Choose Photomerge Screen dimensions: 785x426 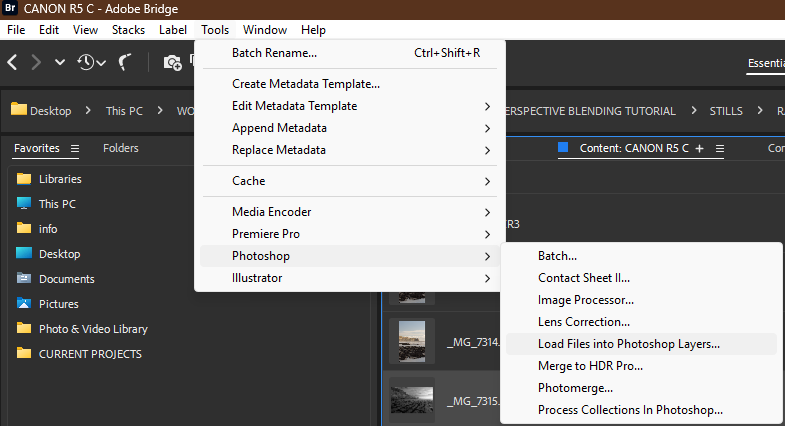coord(641,388)
